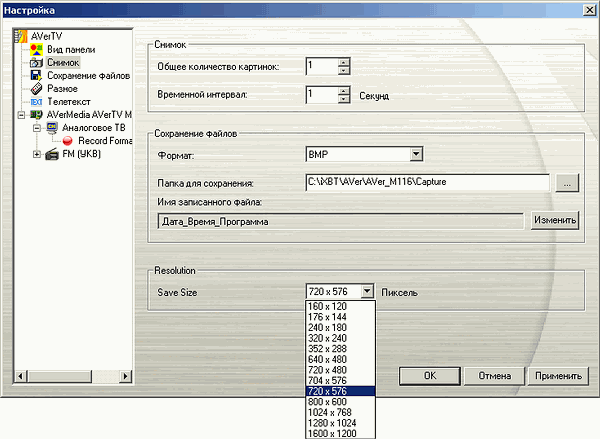The image size is (600, 439).
Task: Decrease the time interval value
Action: tap(344, 101)
